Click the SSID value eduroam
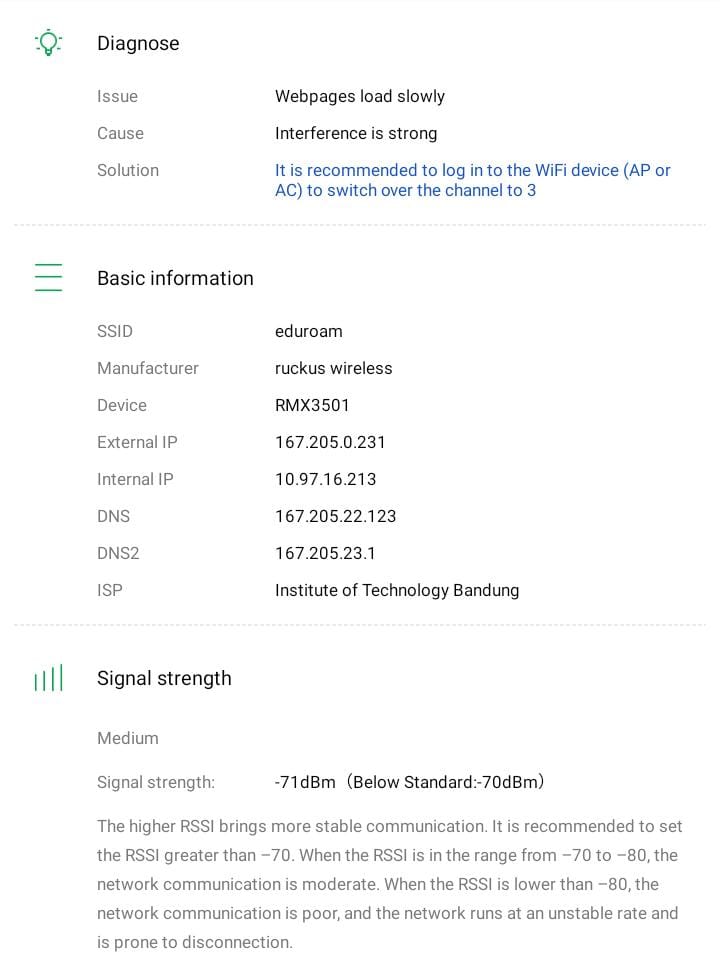 308,331
